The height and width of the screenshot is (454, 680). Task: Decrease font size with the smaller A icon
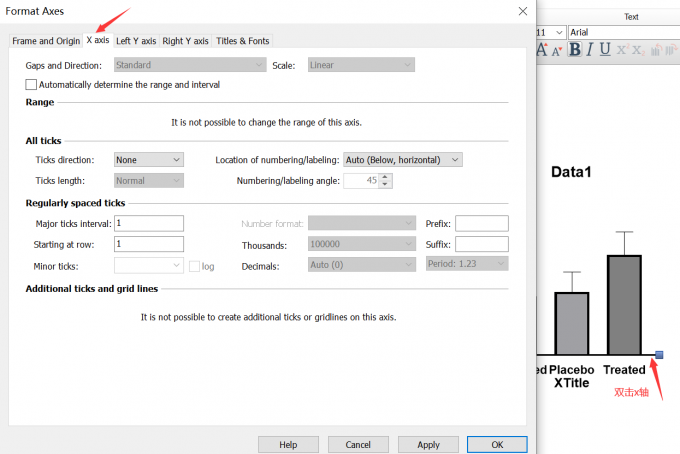point(557,51)
